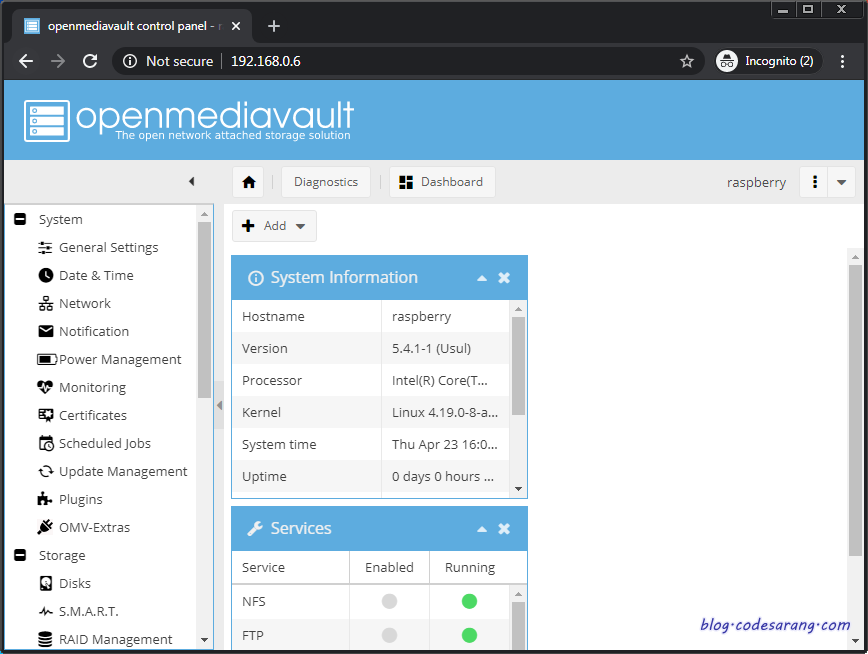868x654 pixels.
Task: Collapse the Services panel
Action: tap(482, 529)
